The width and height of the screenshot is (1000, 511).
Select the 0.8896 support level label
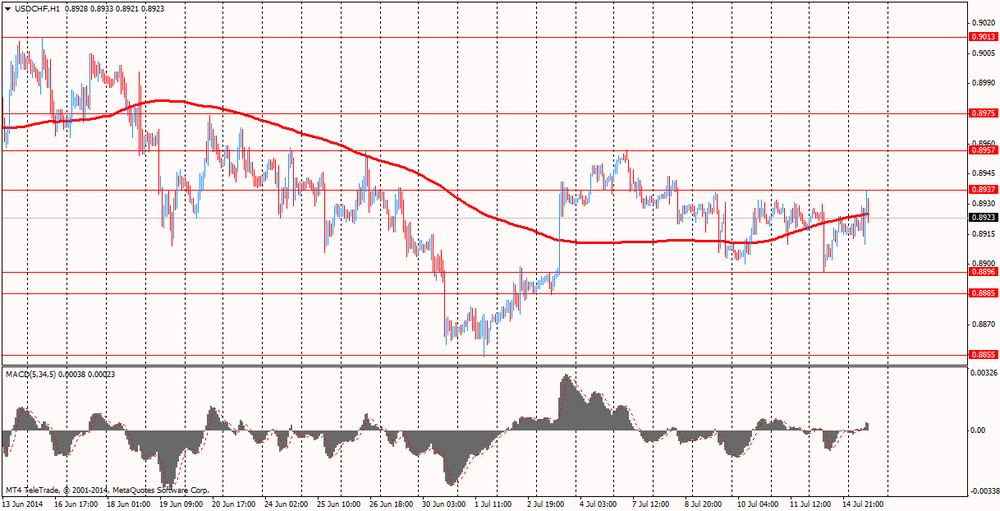point(983,271)
